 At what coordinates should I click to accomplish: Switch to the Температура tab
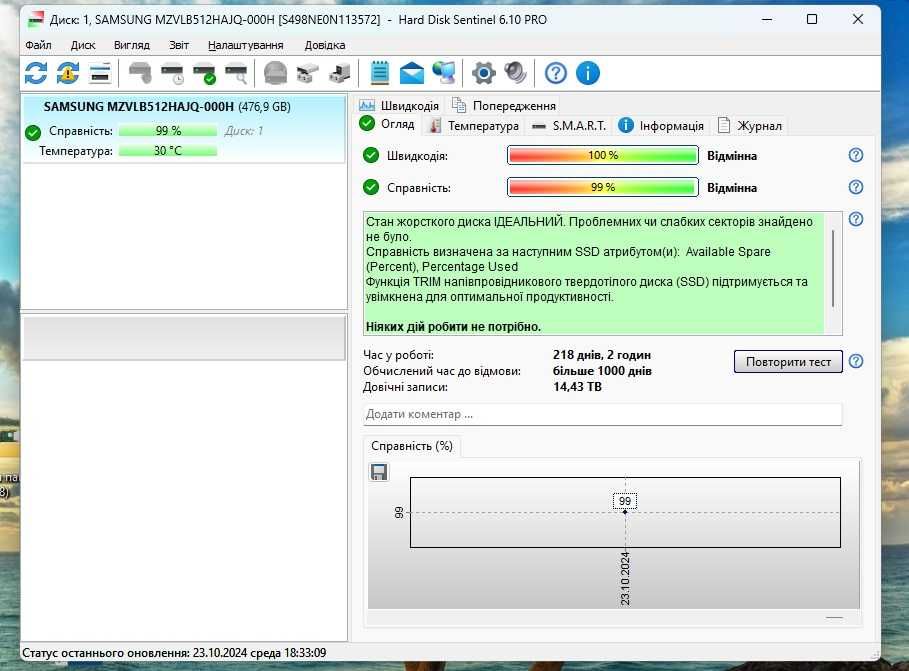(x=474, y=126)
